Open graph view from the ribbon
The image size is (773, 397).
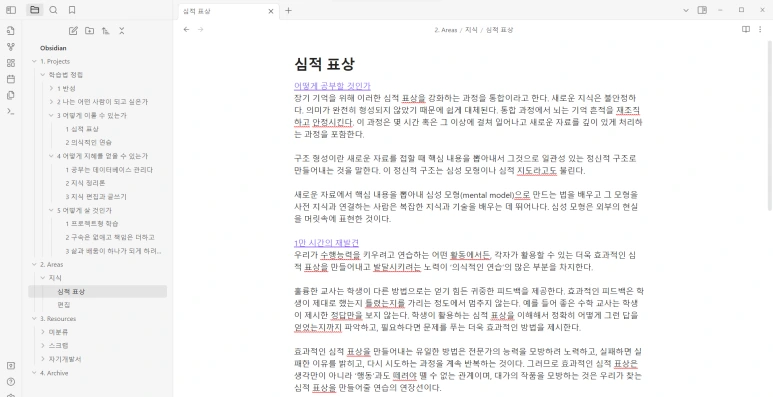(x=11, y=47)
